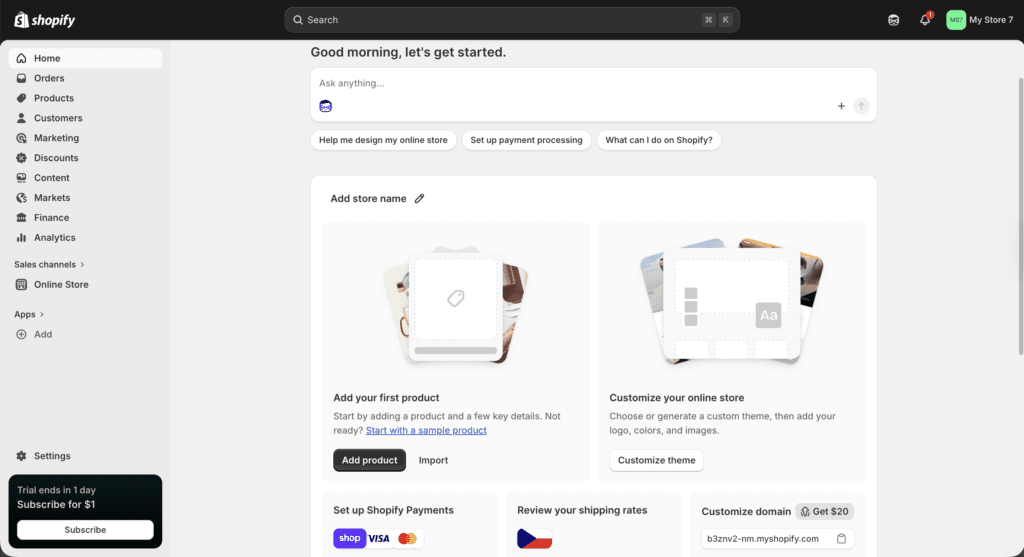The image size is (1024, 557).
Task: Click the Online Store storefront icon
Action: click(22, 285)
